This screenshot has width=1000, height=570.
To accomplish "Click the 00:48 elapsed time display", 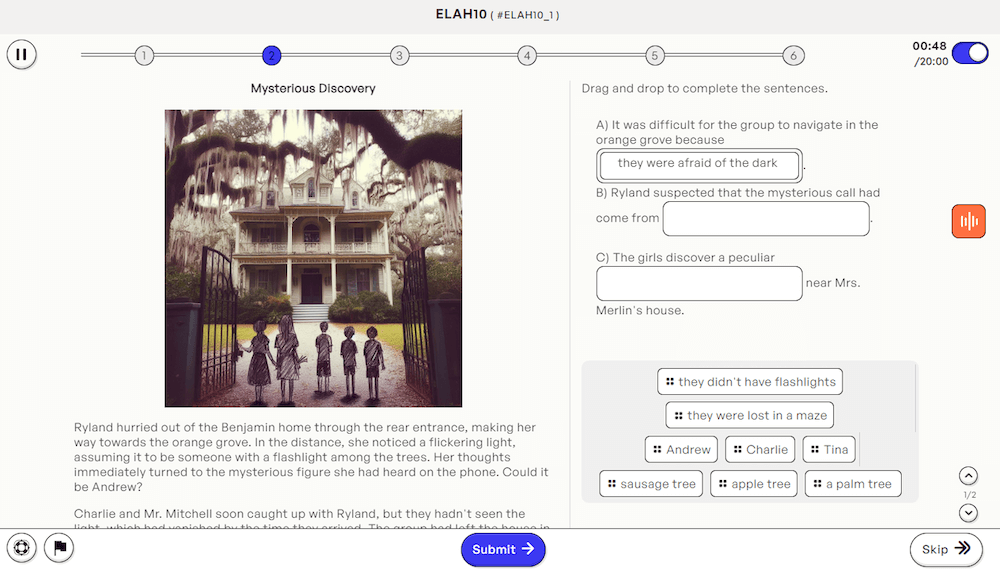I will [x=929, y=46].
